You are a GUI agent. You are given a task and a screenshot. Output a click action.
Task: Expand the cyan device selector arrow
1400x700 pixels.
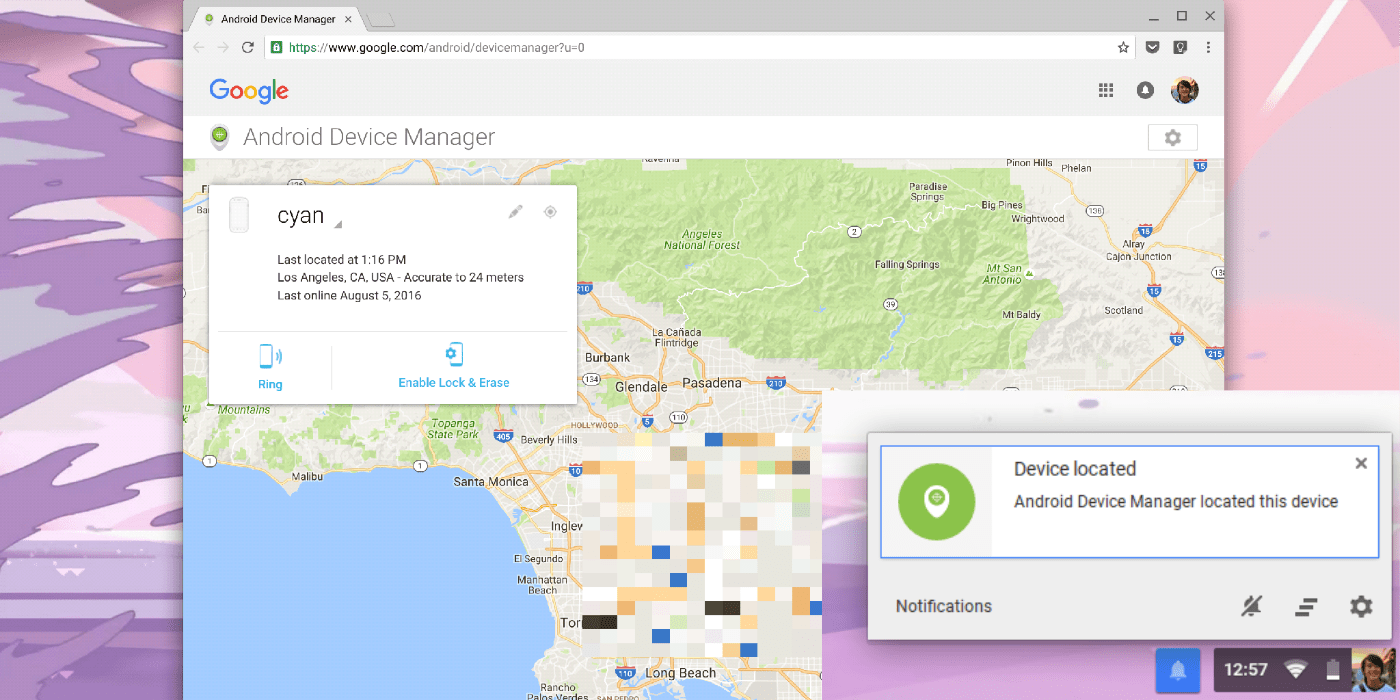[338, 223]
